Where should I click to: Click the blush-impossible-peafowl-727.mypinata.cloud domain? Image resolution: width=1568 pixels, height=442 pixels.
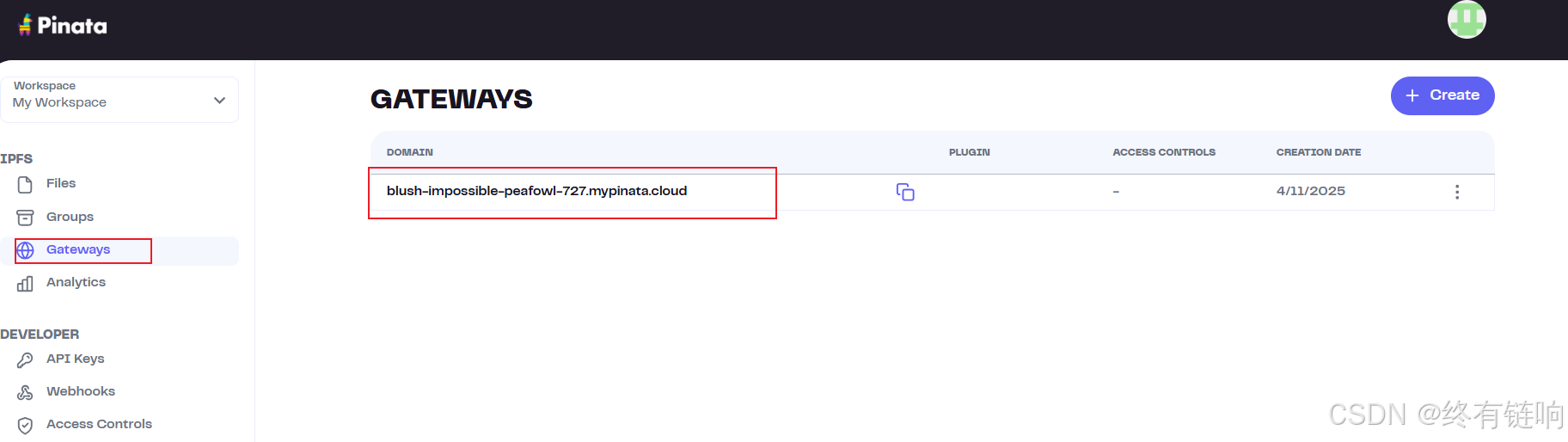(x=536, y=191)
